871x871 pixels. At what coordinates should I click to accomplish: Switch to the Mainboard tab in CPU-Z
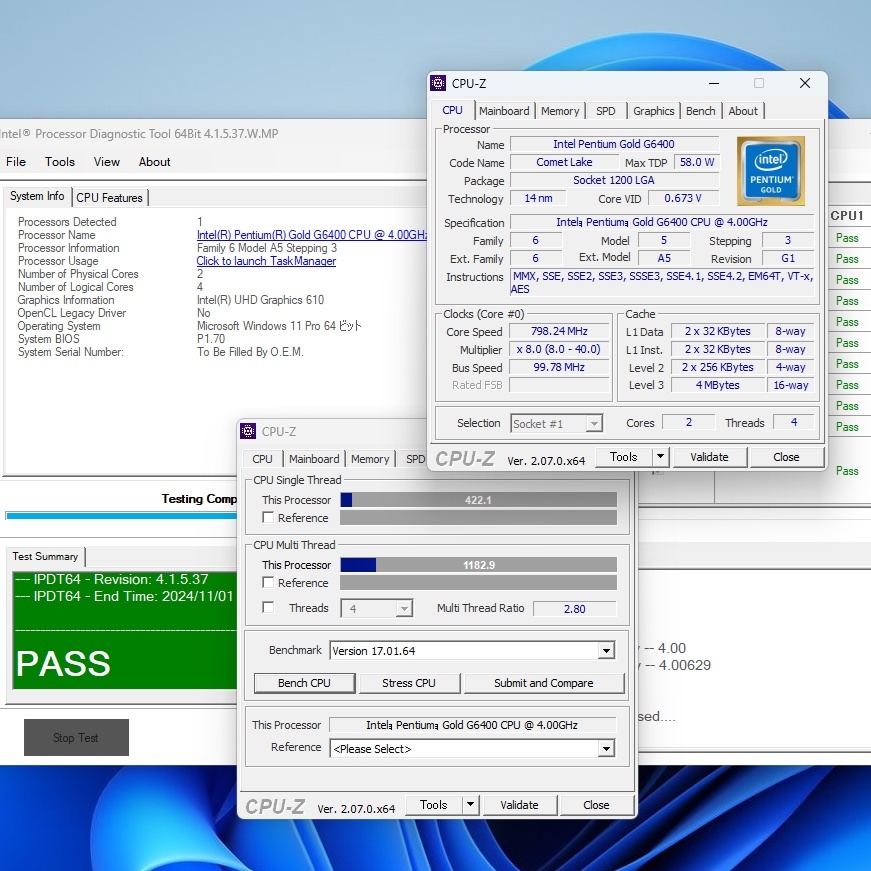[x=503, y=111]
